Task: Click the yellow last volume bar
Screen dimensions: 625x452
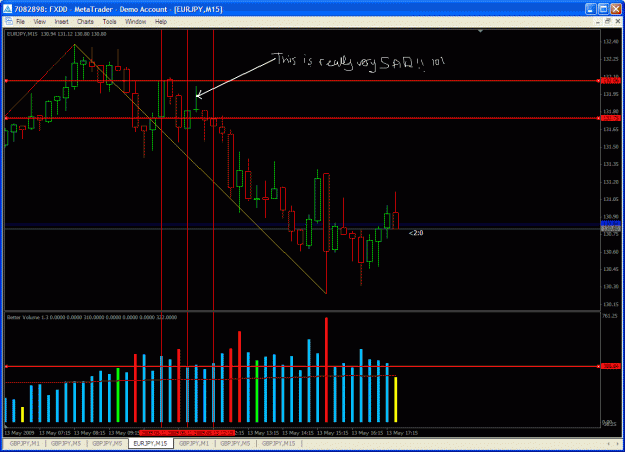Action: [x=396, y=399]
